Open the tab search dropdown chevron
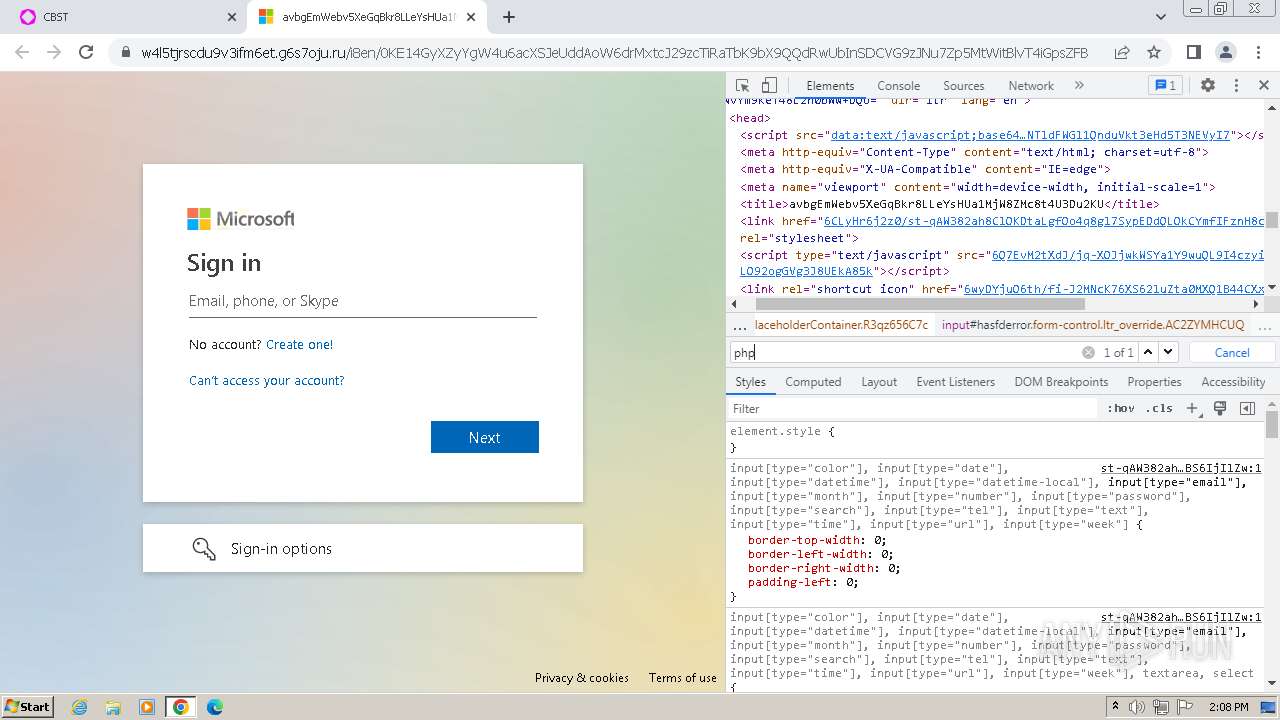The image size is (1280, 720). click(1161, 17)
